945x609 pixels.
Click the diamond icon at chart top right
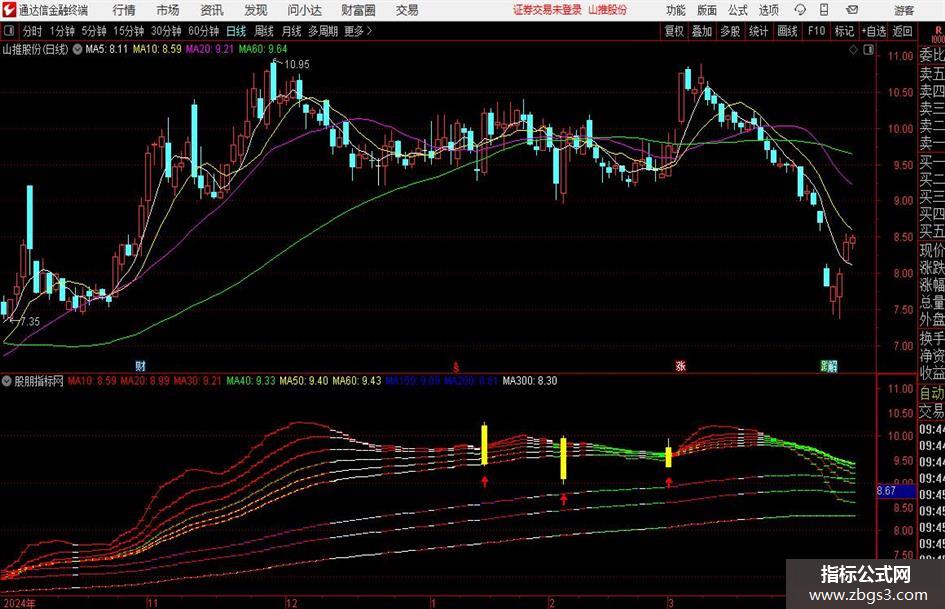click(853, 50)
